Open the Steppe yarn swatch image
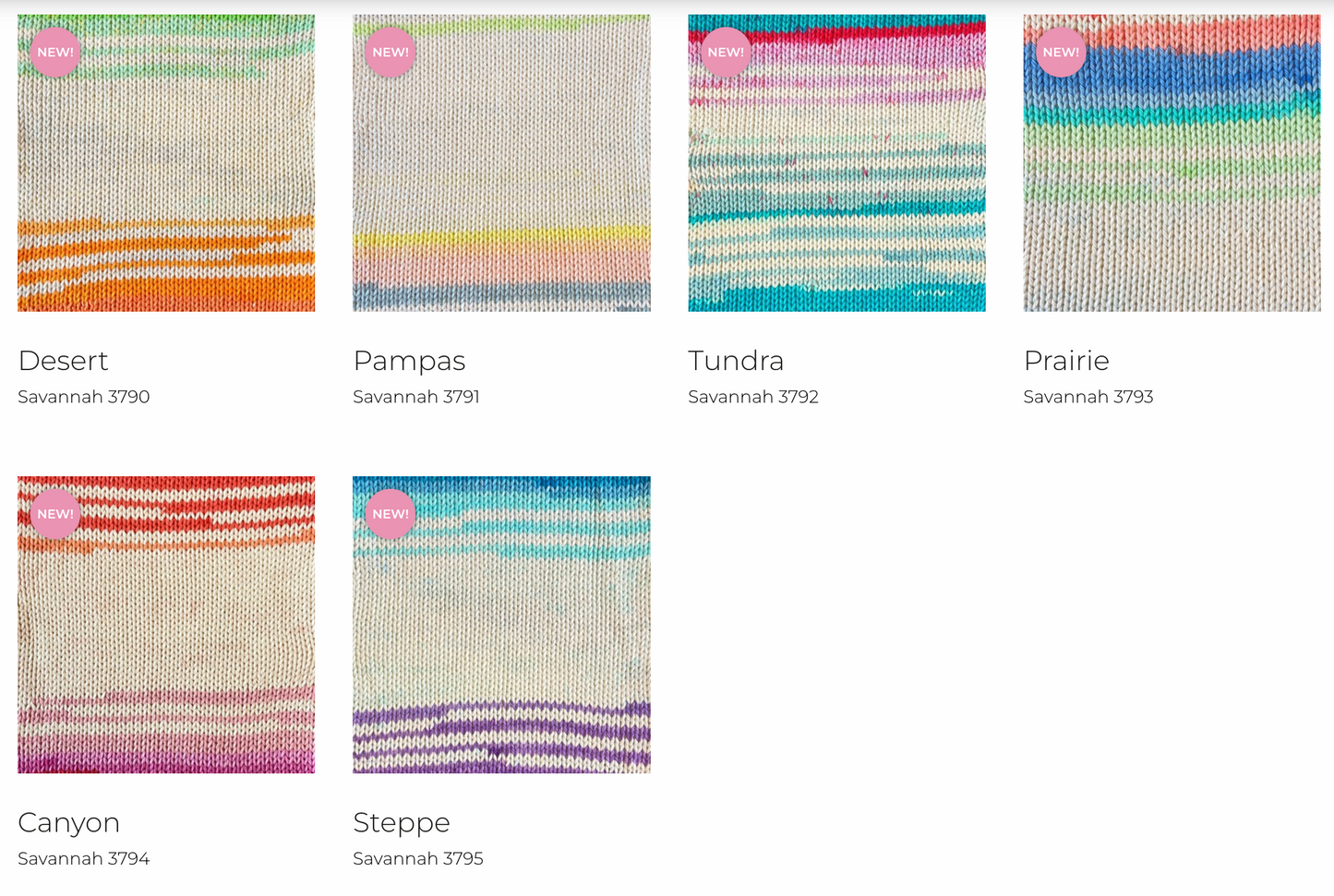The width and height of the screenshot is (1334, 896). click(x=501, y=625)
